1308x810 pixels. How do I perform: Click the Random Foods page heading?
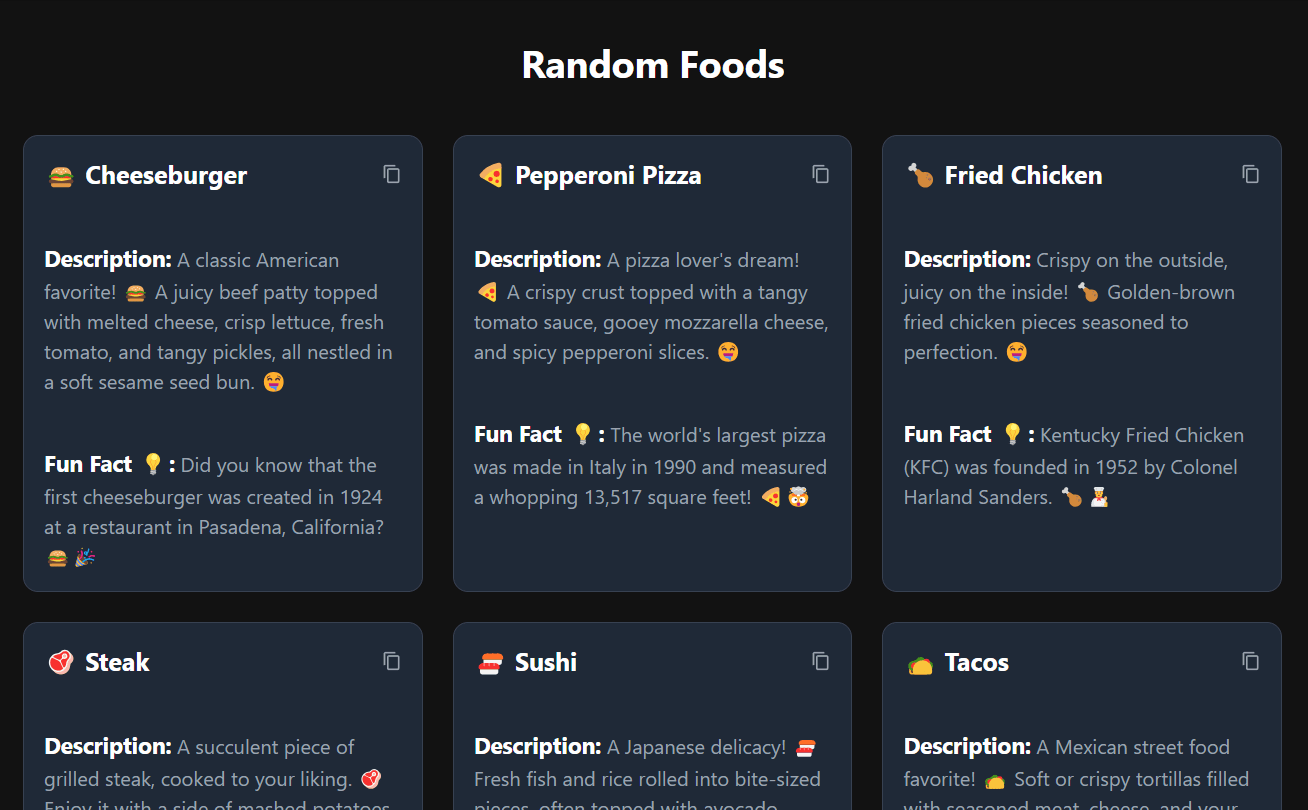point(653,64)
